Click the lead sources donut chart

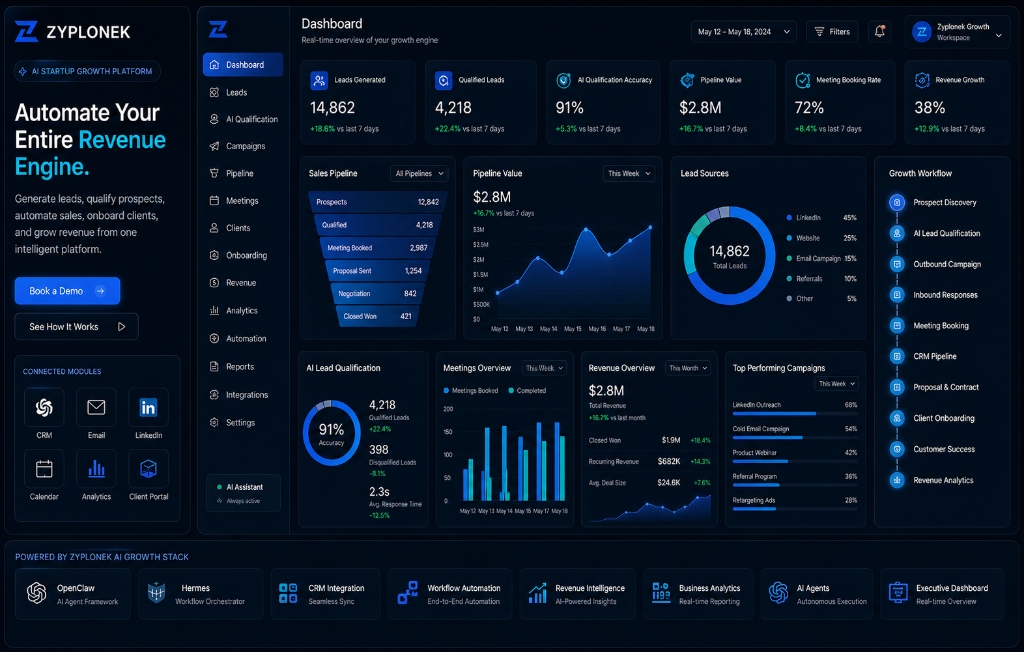coord(729,255)
